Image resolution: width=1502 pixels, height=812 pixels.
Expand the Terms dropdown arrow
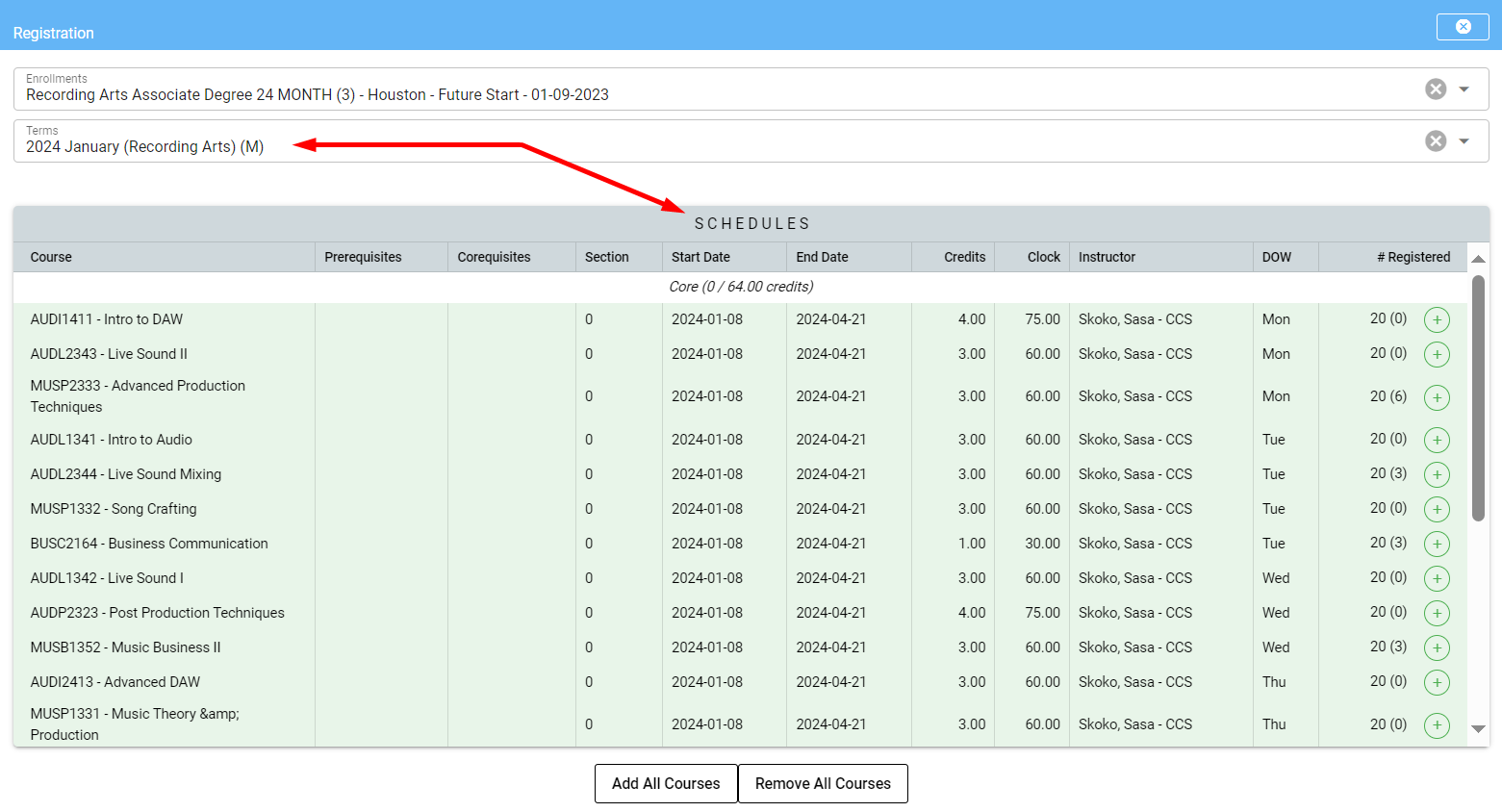(1464, 141)
